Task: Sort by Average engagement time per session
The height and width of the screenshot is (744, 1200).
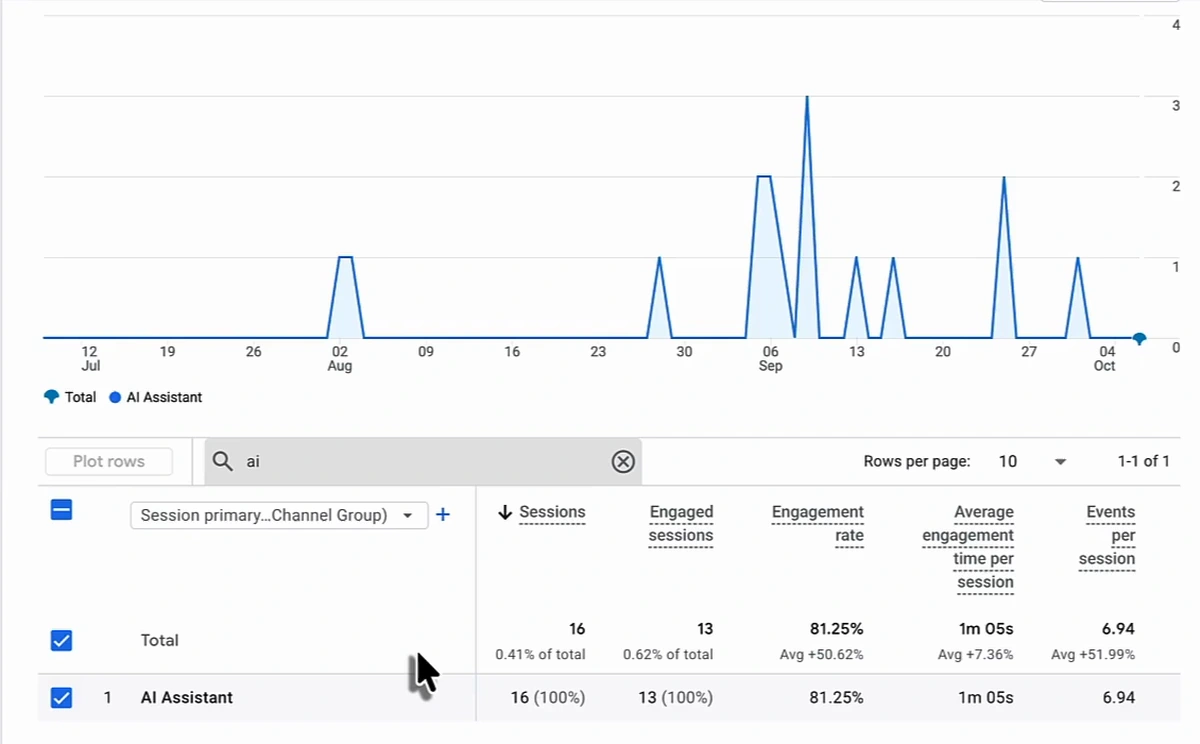Action: click(968, 547)
